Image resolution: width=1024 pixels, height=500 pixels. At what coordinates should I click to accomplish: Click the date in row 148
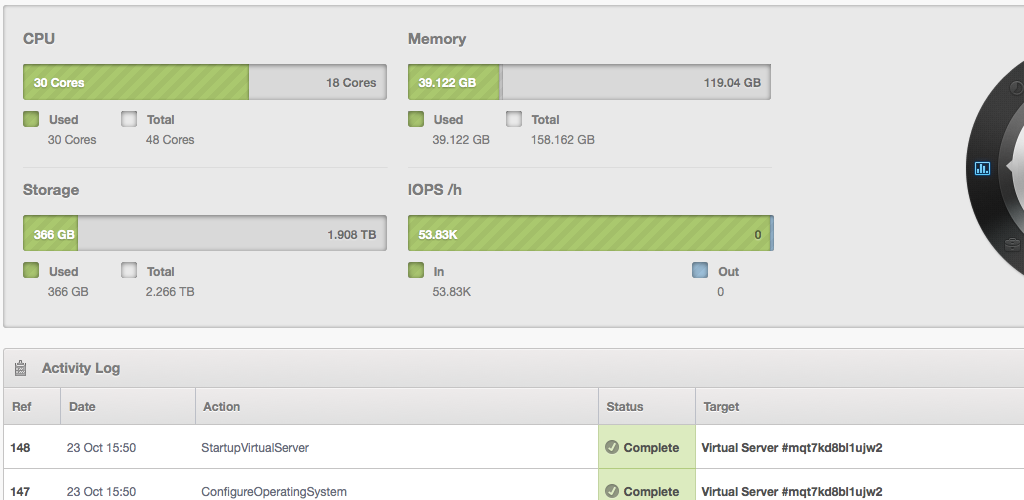(101, 448)
